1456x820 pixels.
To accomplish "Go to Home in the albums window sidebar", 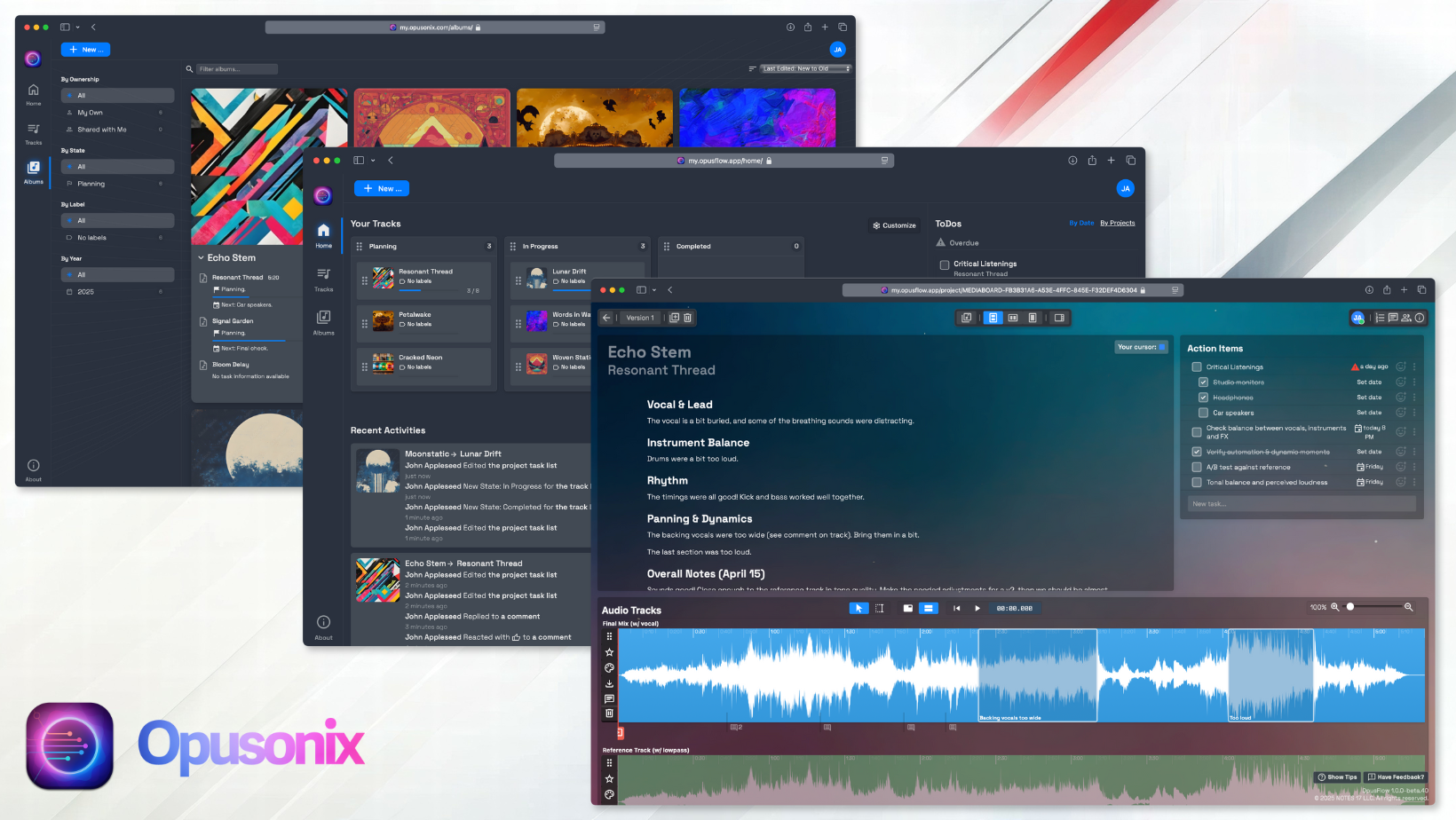I will (x=33, y=94).
